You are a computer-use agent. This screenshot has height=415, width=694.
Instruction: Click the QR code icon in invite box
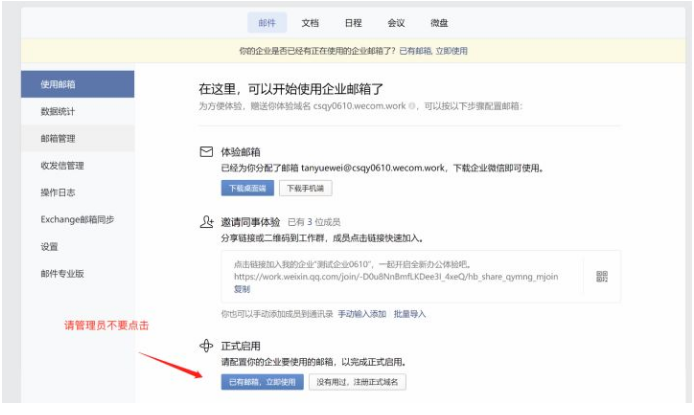point(602,277)
